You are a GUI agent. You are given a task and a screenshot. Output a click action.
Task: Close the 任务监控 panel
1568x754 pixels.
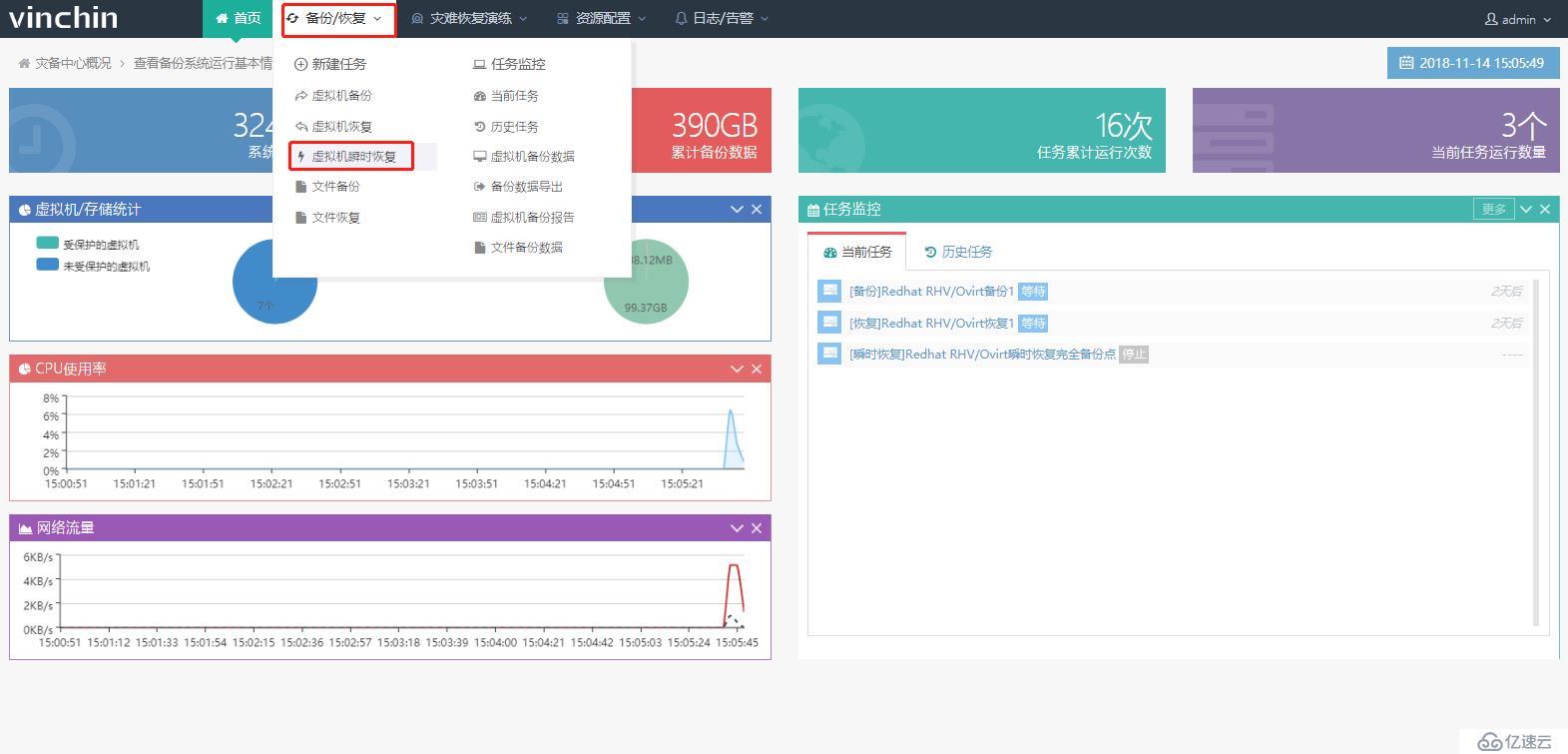click(x=1545, y=209)
